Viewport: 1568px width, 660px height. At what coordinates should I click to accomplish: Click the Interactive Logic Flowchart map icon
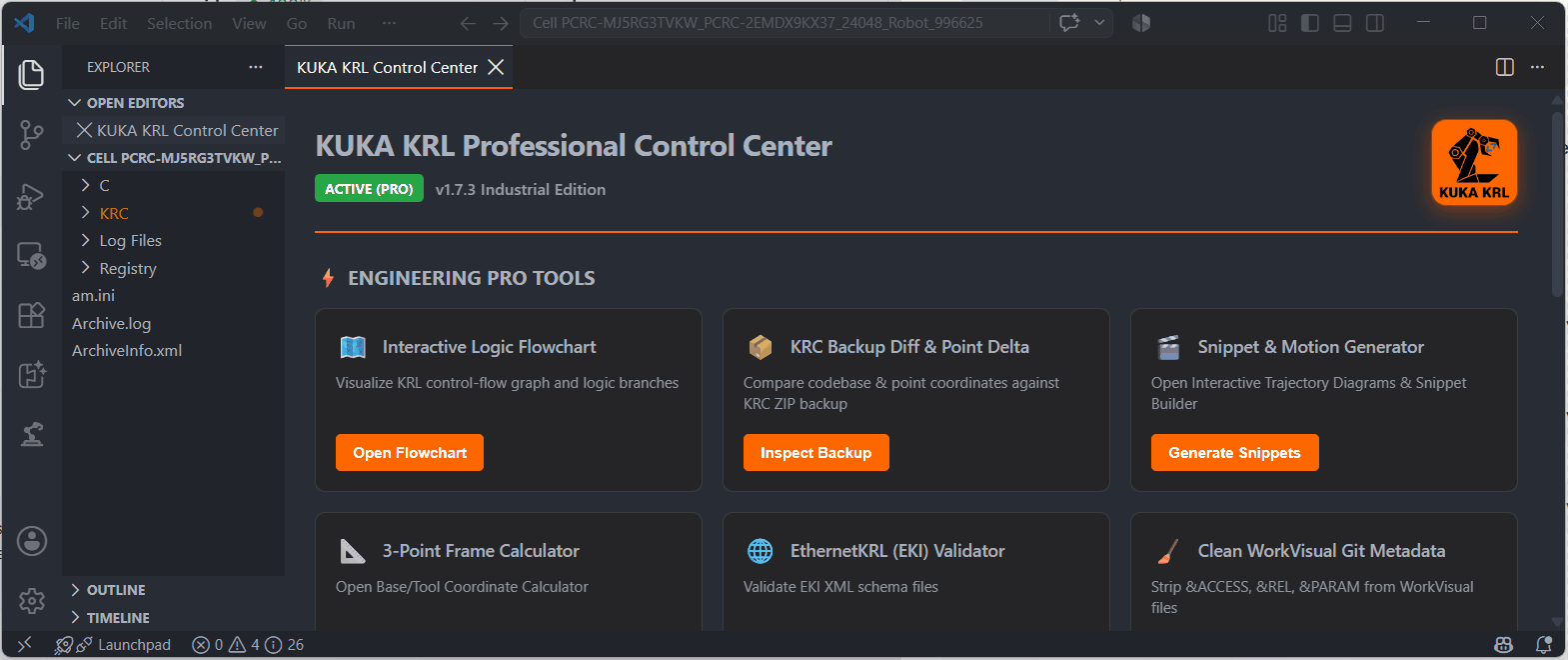coord(353,347)
